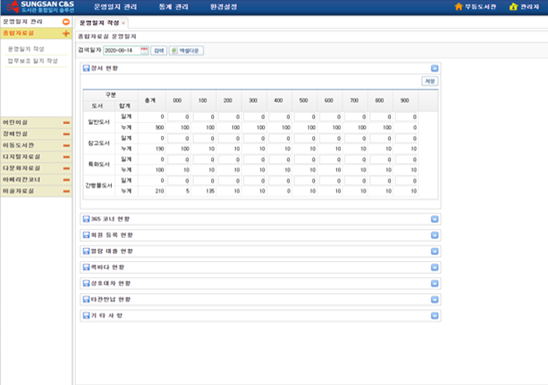The image size is (548, 385).
Task: Open the 운영일지 관리 top menu
Action: (x=115, y=7)
